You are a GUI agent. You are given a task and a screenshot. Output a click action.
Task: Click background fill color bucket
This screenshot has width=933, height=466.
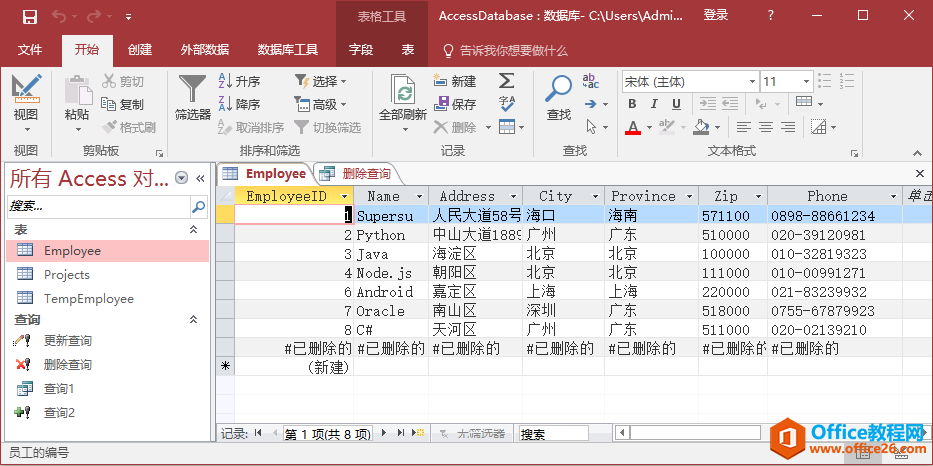(702, 127)
